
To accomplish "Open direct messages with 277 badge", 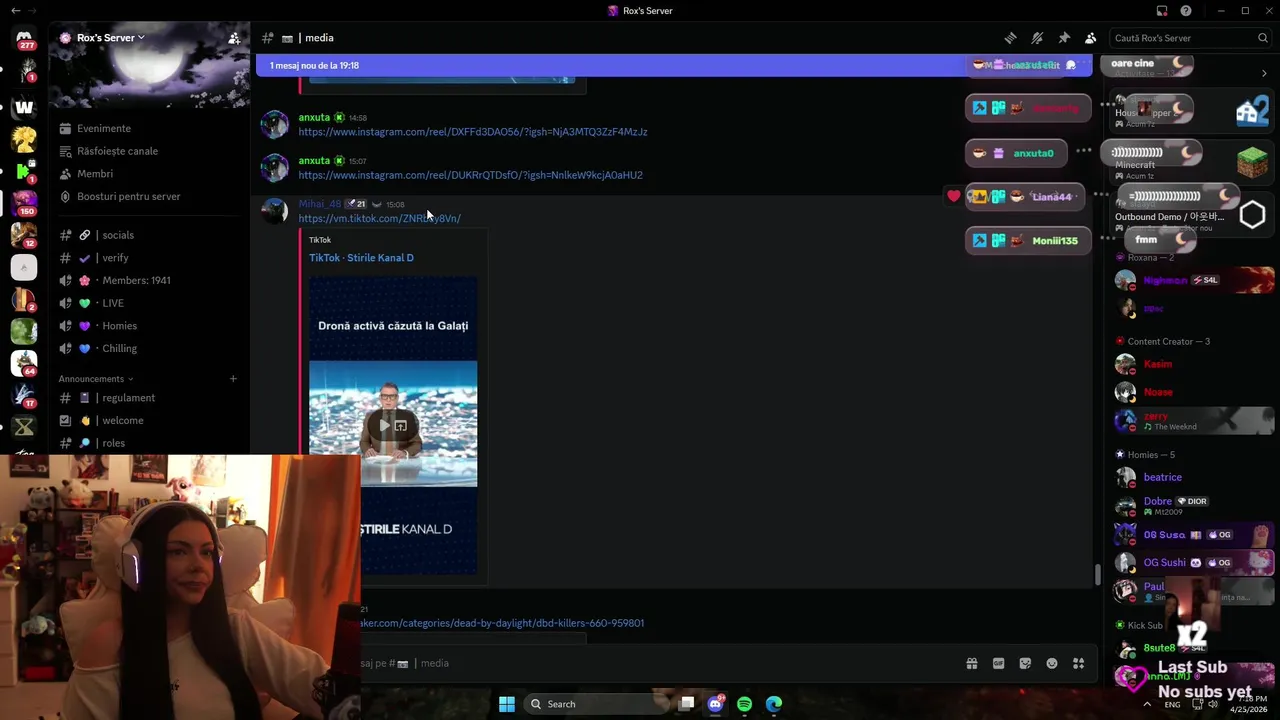I will 24,39.
